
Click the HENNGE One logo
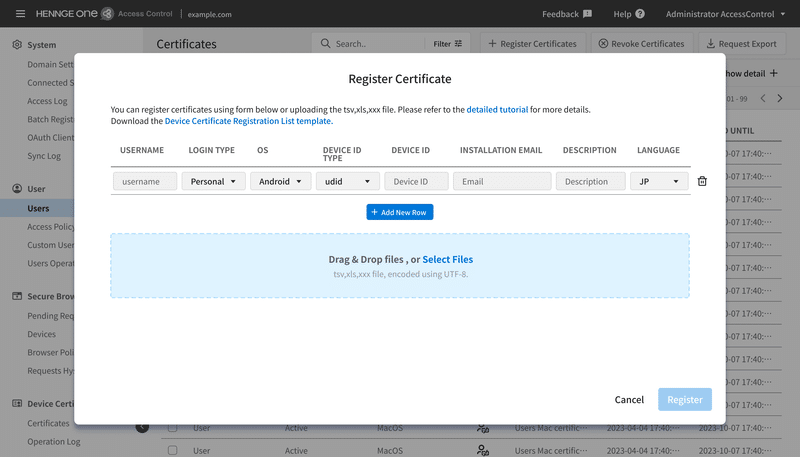[74, 14]
